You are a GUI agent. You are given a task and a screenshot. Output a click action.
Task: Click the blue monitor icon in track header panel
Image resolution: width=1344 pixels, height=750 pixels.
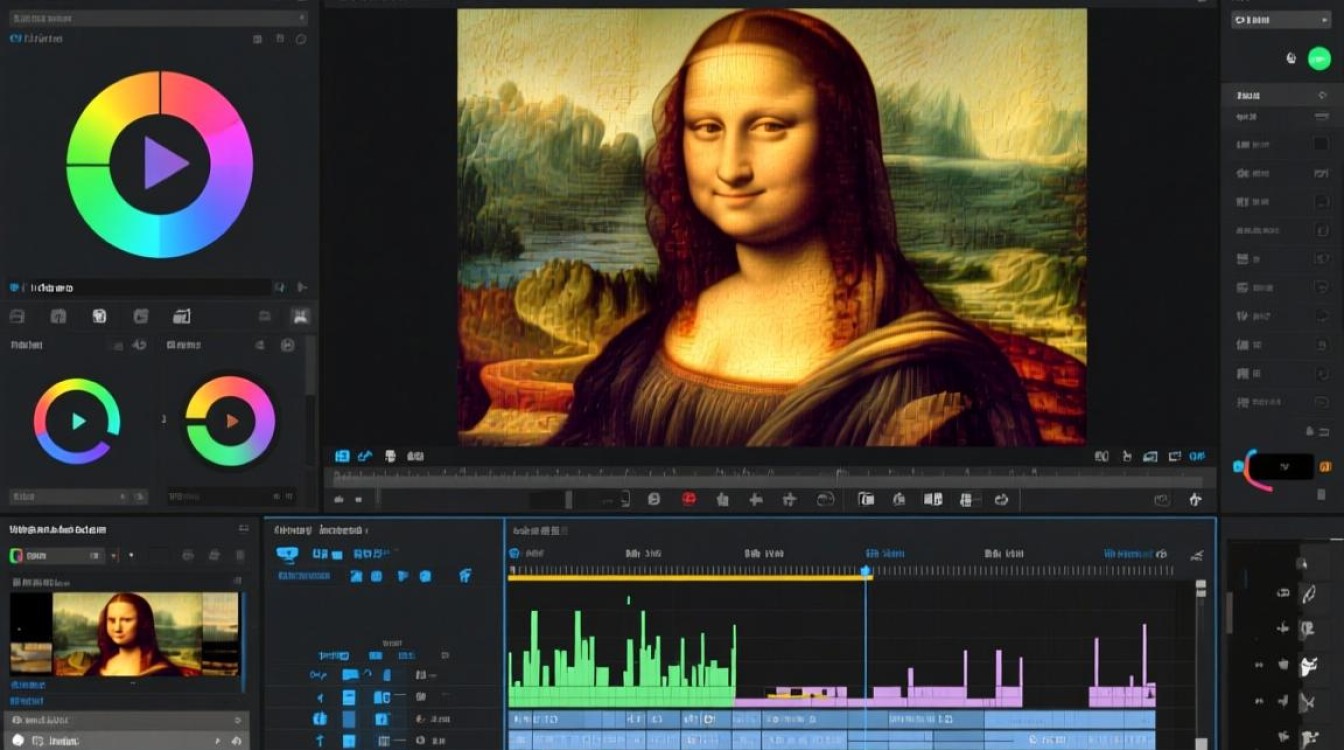click(x=287, y=554)
